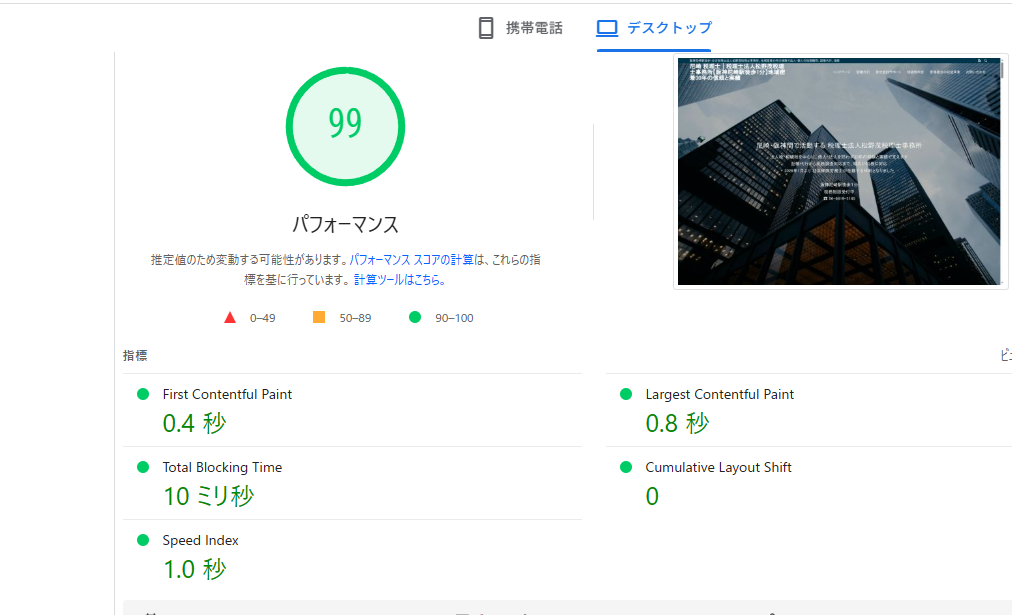Click green dot next to Cumulative Layout Shift
This screenshot has height=615, width=1012.
626,467
